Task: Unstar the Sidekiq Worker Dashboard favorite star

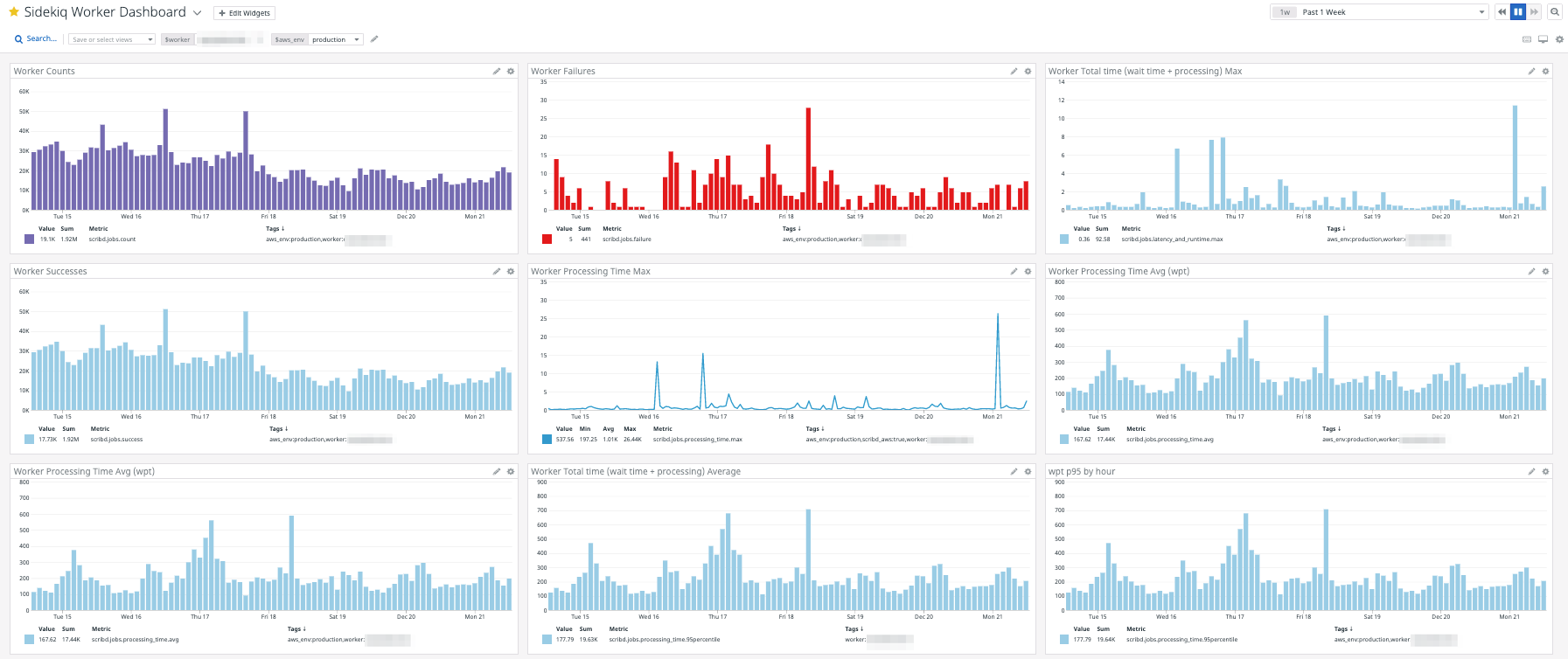Action: tap(14, 12)
